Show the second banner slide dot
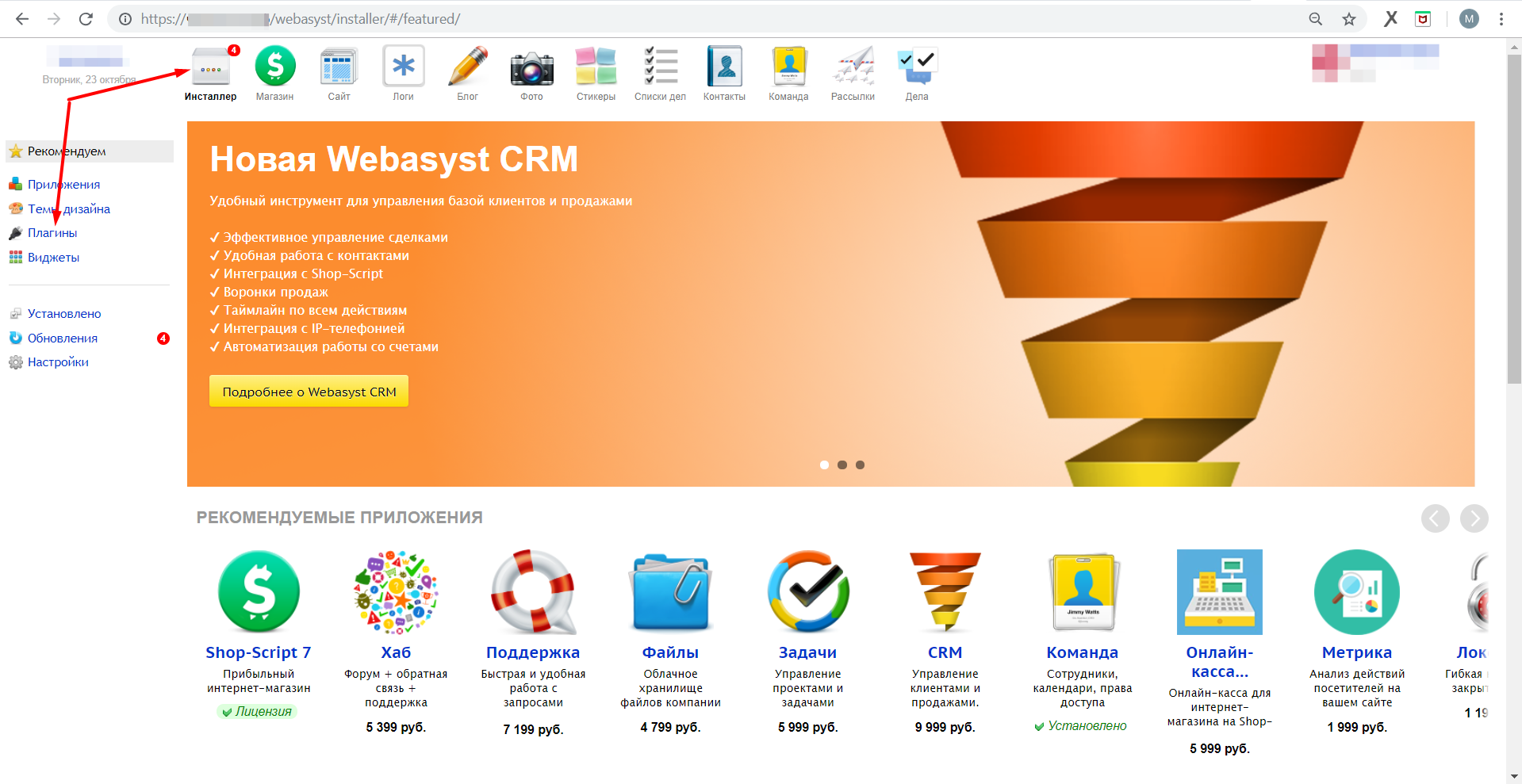This screenshot has width=1522, height=784. tap(842, 465)
